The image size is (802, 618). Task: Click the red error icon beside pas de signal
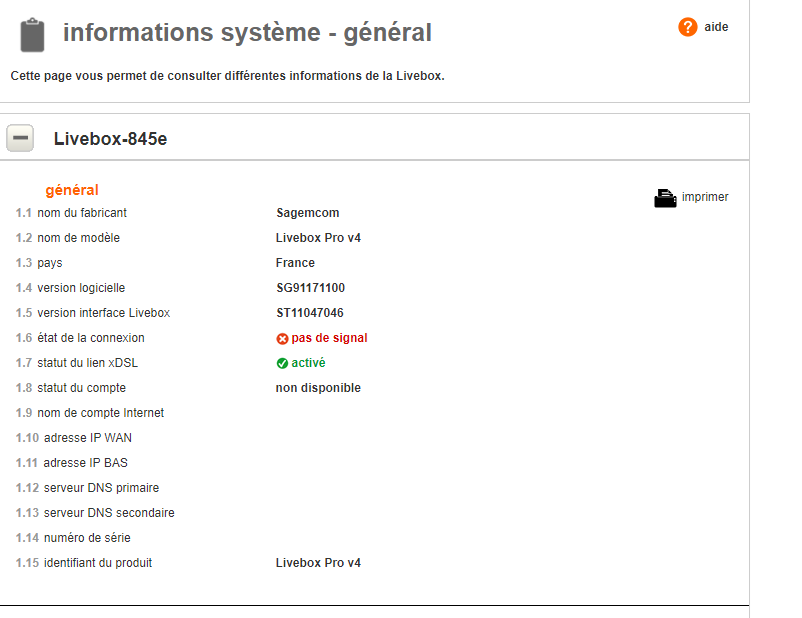281,338
